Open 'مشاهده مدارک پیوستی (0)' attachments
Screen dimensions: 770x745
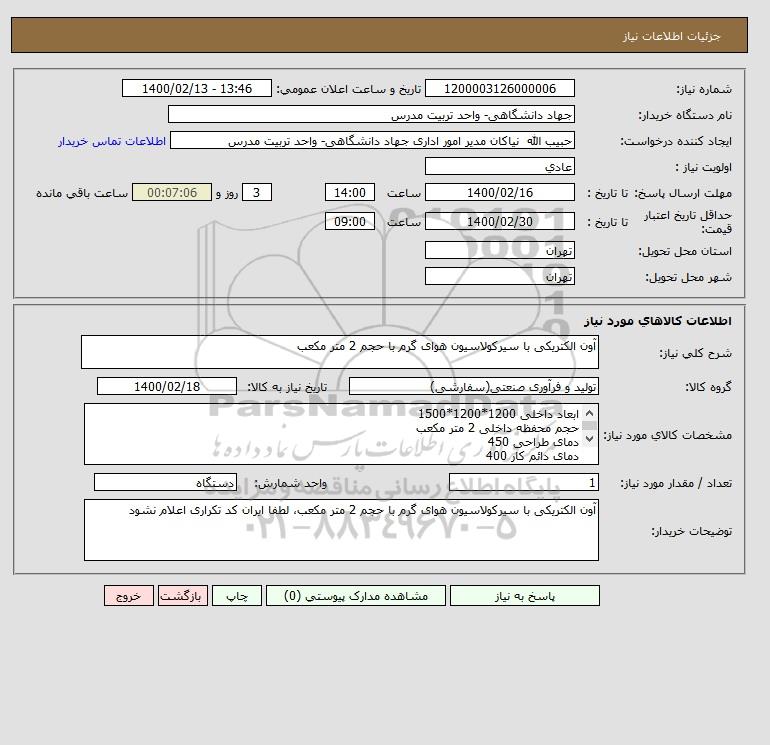pos(356,596)
